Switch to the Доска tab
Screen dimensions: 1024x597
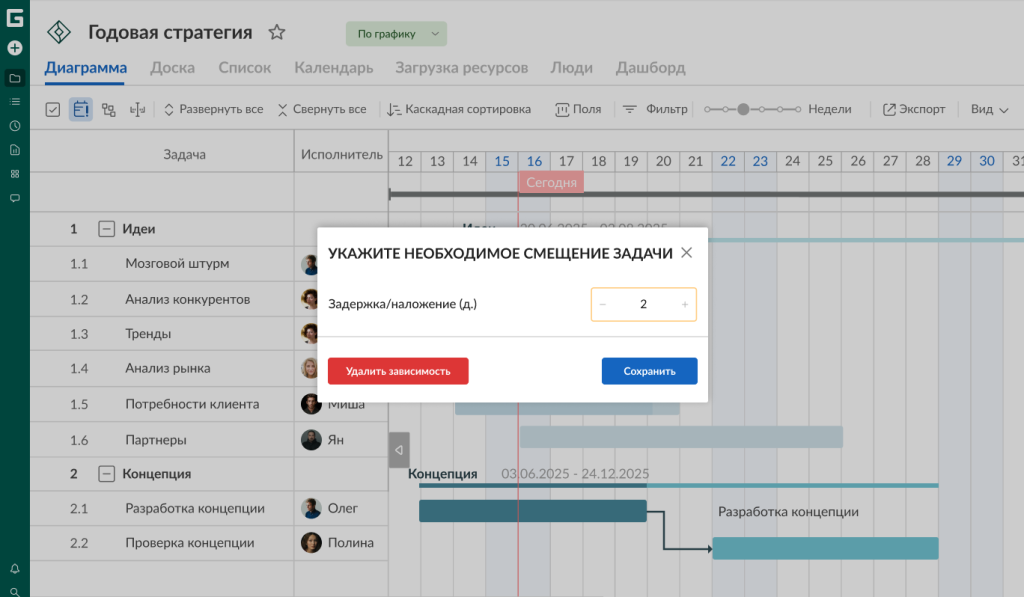(172, 68)
